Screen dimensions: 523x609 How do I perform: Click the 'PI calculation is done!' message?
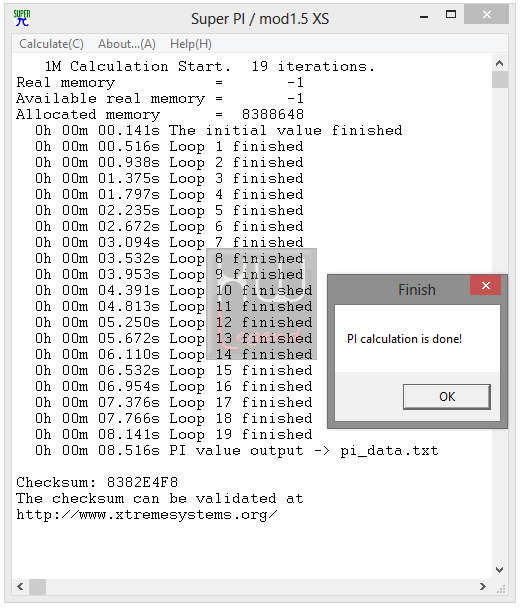pos(404,339)
